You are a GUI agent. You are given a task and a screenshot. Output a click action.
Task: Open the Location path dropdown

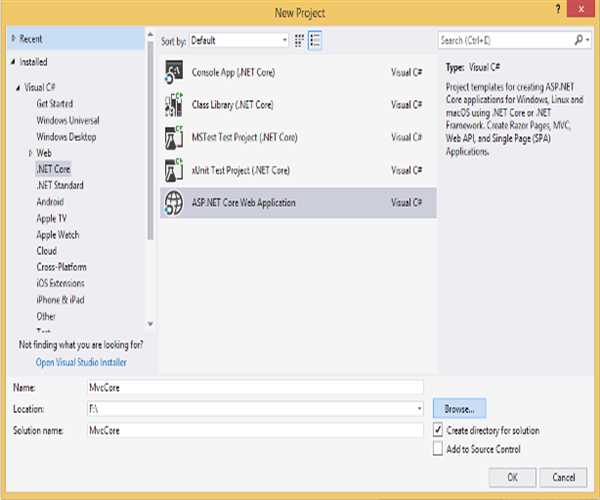point(419,409)
